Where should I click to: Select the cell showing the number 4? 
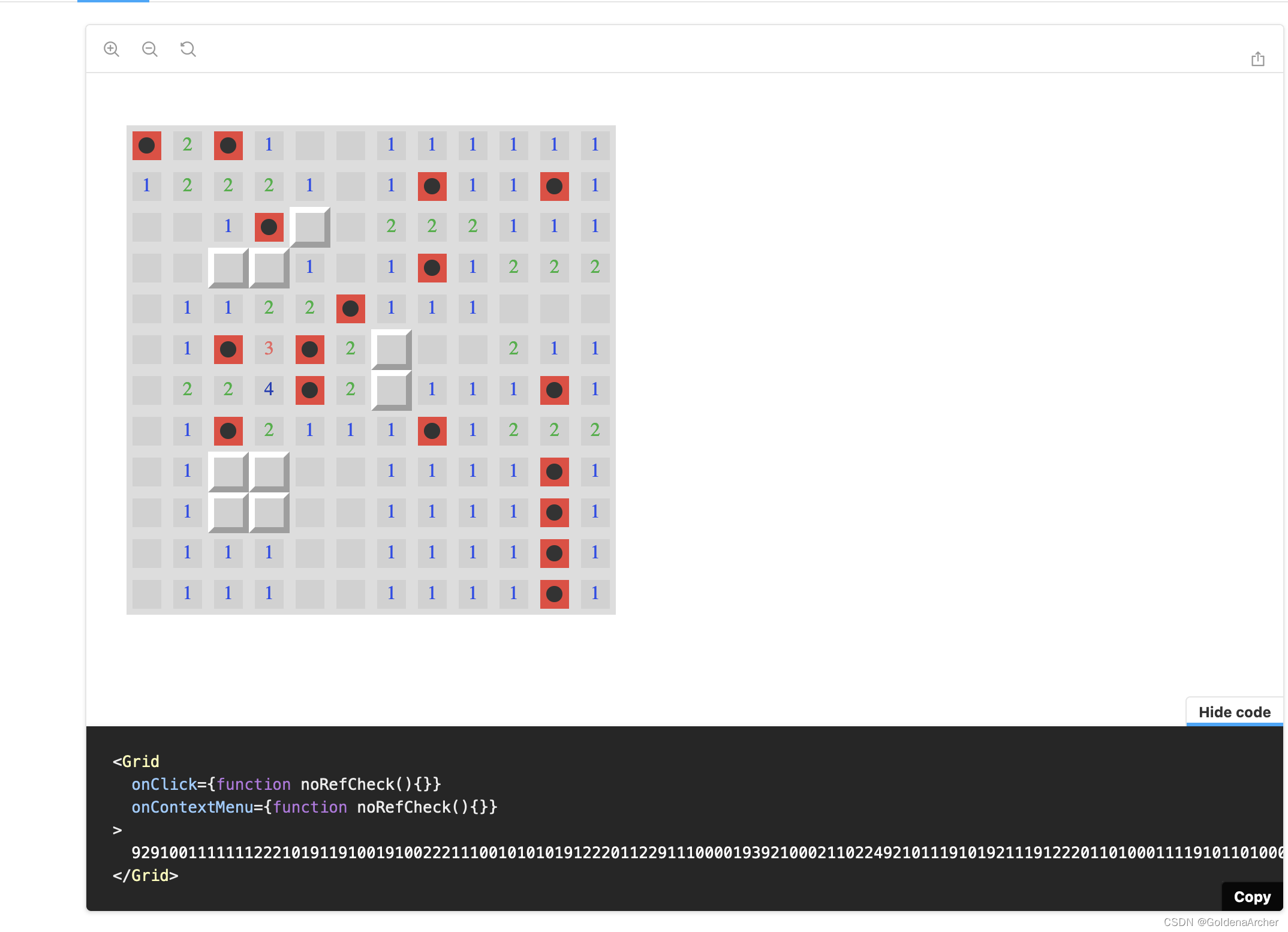pos(269,390)
